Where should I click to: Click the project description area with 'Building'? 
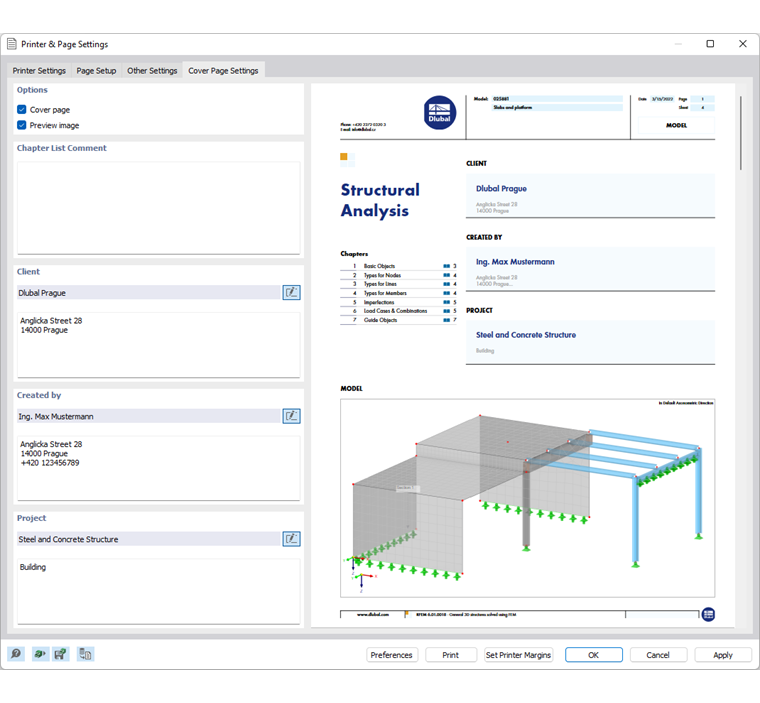pyautogui.click(x=158, y=591)
